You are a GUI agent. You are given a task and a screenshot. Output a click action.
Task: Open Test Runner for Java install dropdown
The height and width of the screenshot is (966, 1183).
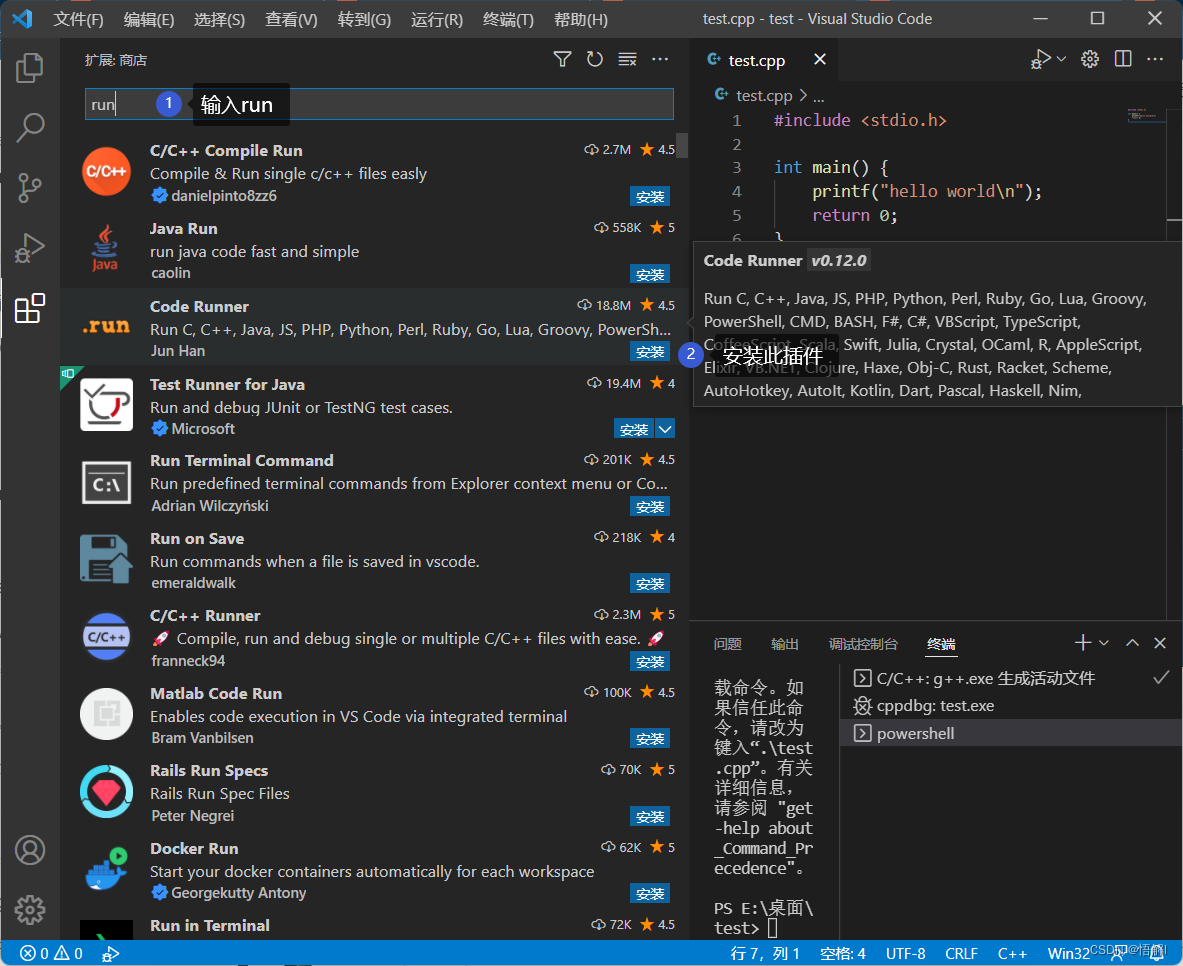click(665, 429)
